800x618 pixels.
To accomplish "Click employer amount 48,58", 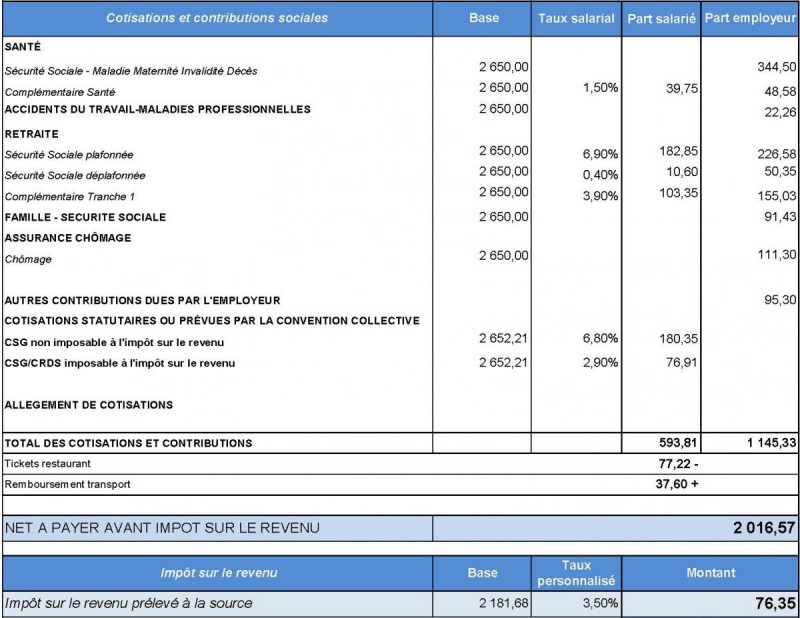I will click(x=780, y=92).
